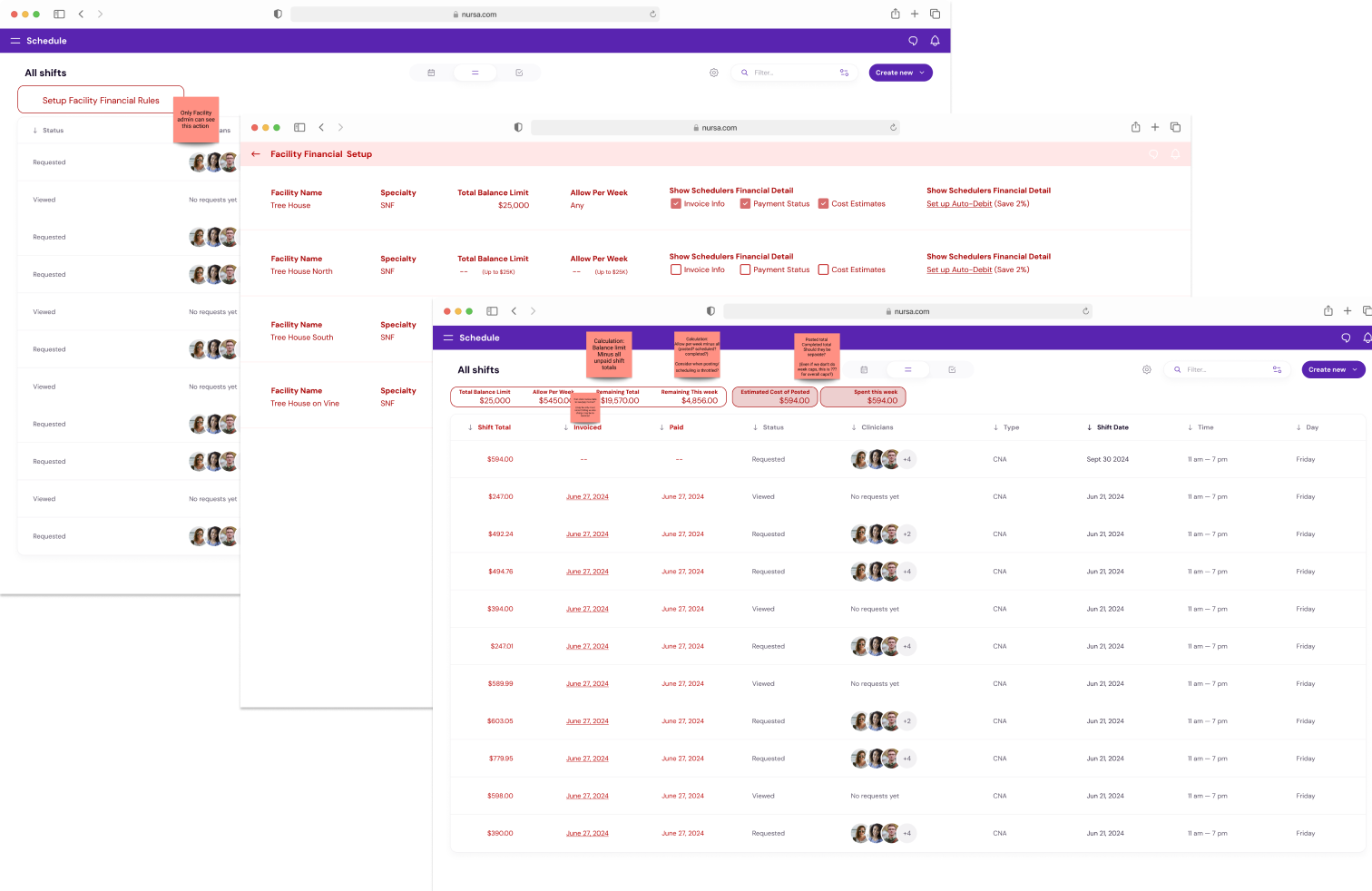
Task: Open Create new dropdown in bottom window
Action: tap(1333, 369)
